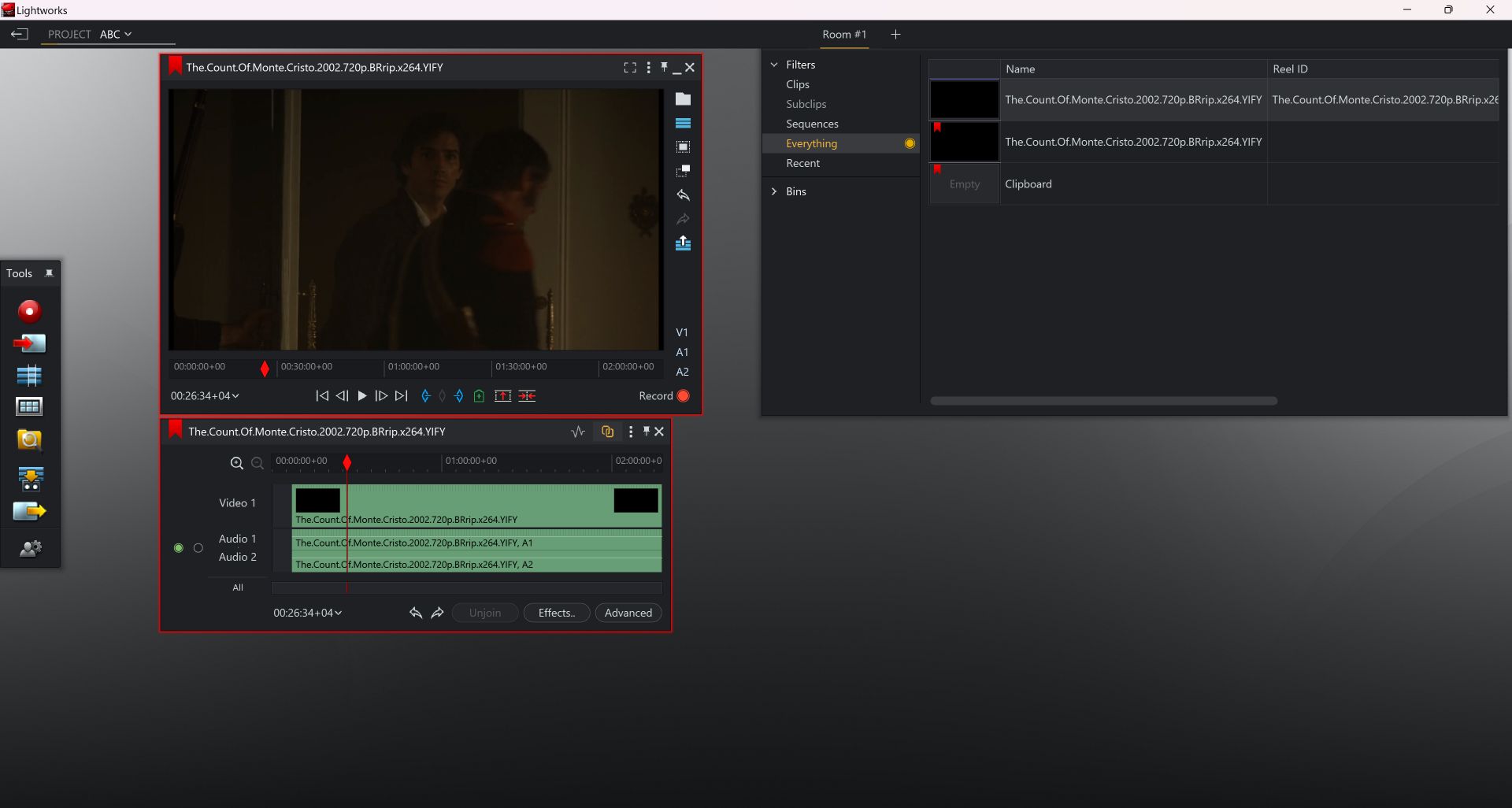Image resolution: width=1512 pixels, height=808 pixels.
Task: Open viewer timecode 00:26:34+04 dropdown
Action: click(x=205, y=396)
